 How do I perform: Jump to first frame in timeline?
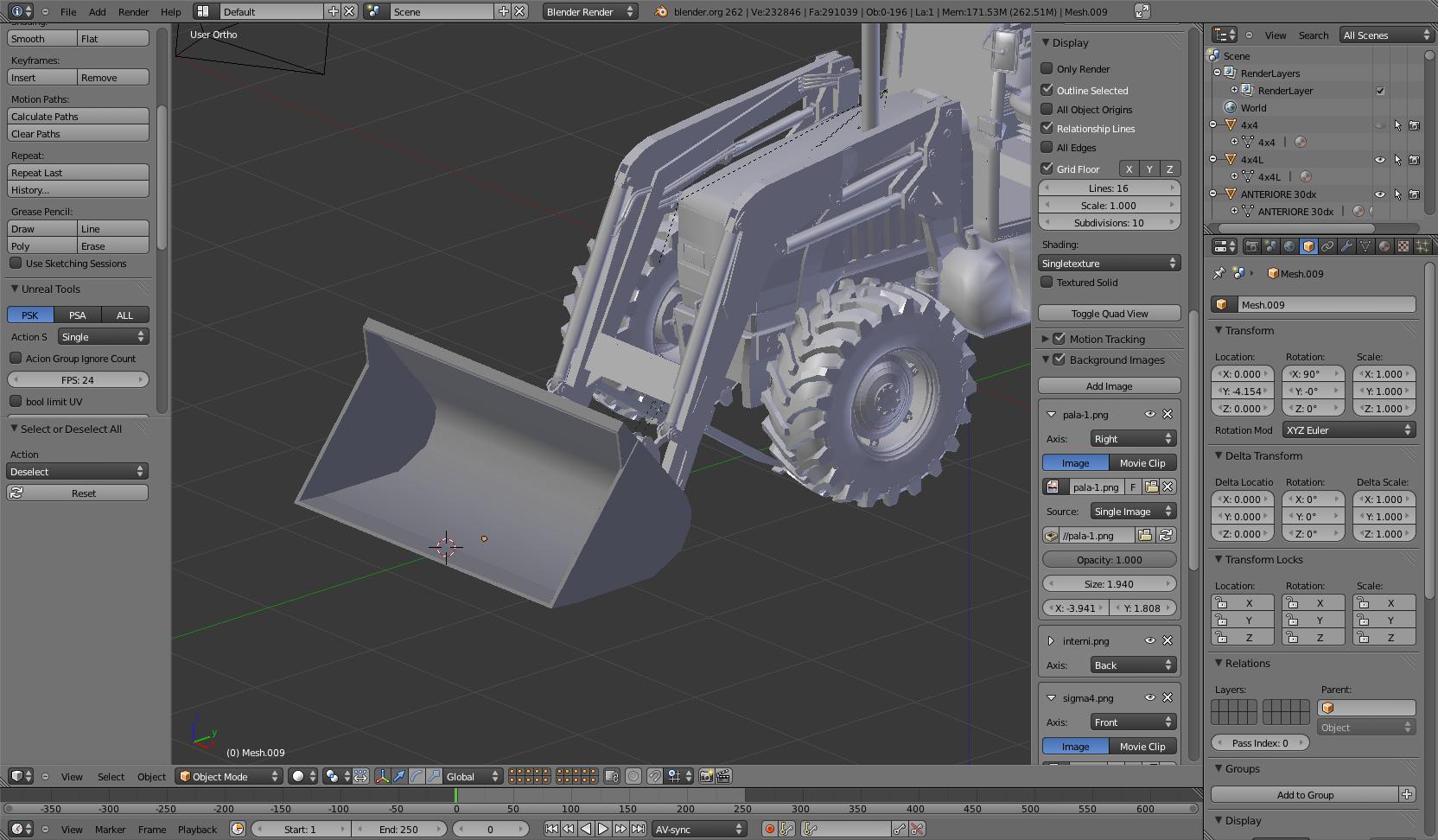[551, 829]
